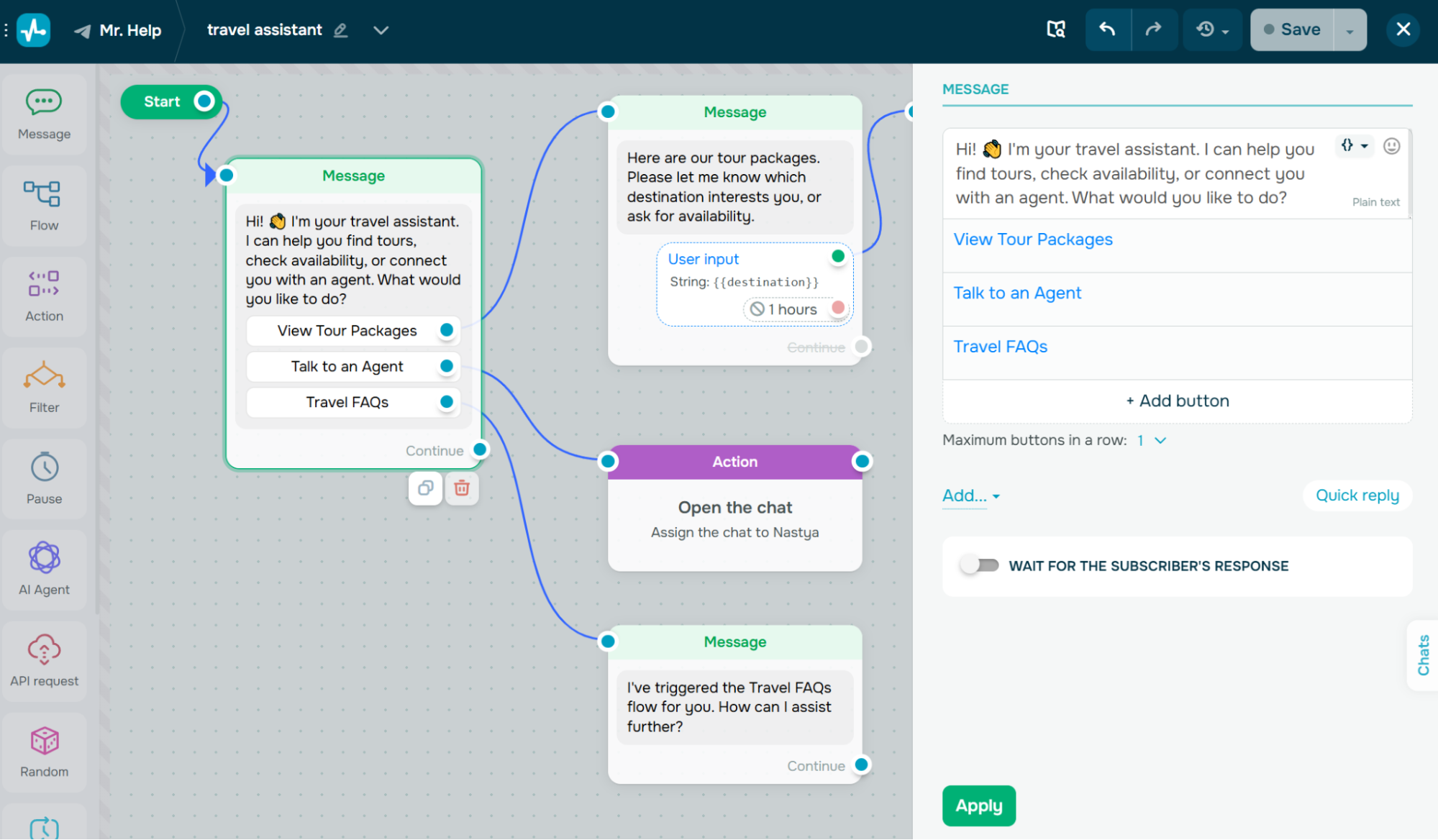Switch to the Chats tab on the right
Viewport: 1438px width, 840px height.
[x=1423, y=655]
